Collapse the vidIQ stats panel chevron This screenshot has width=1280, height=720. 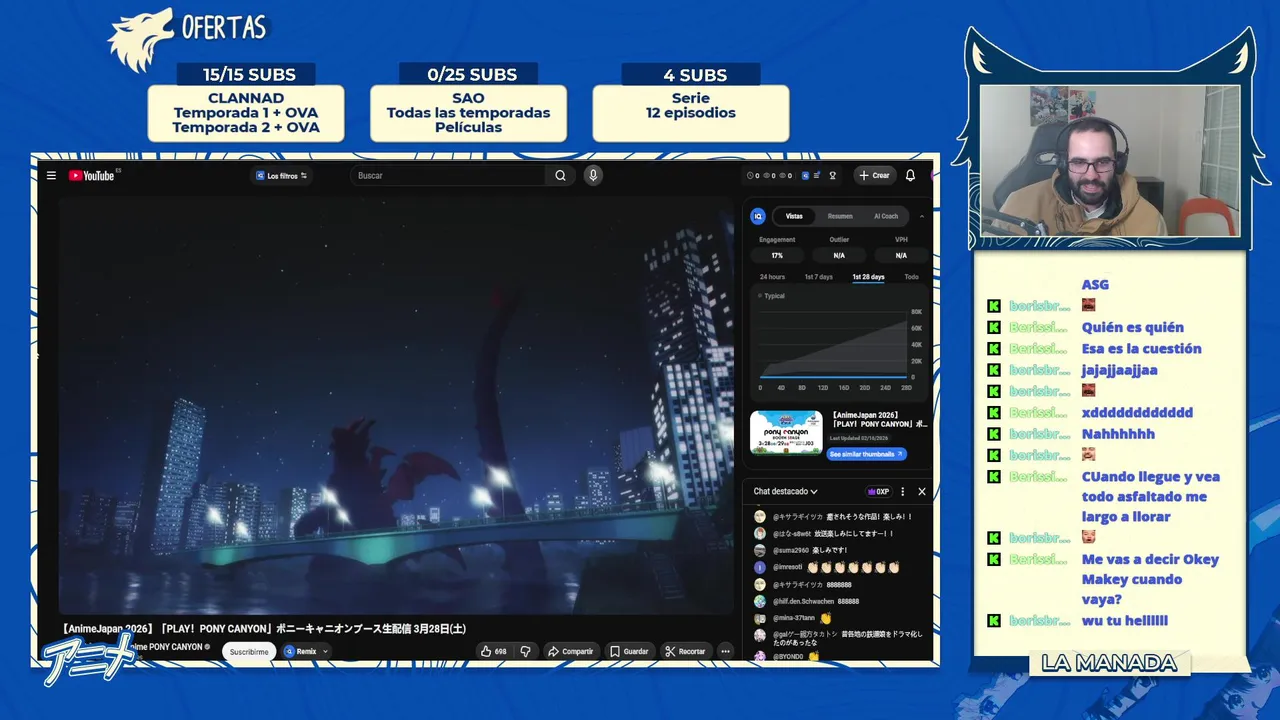(922, 216)
